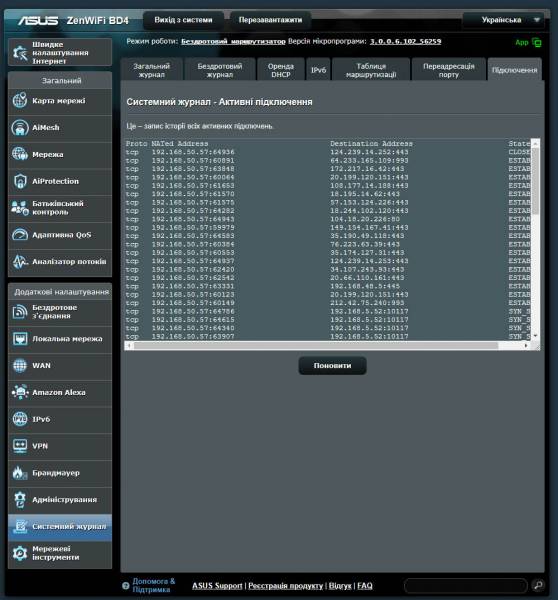This screenshot has height=600, width=558.
Task: Click the connections log vertical scrollbar thumb
Action: pyautogui.click(x=535, y=181)
